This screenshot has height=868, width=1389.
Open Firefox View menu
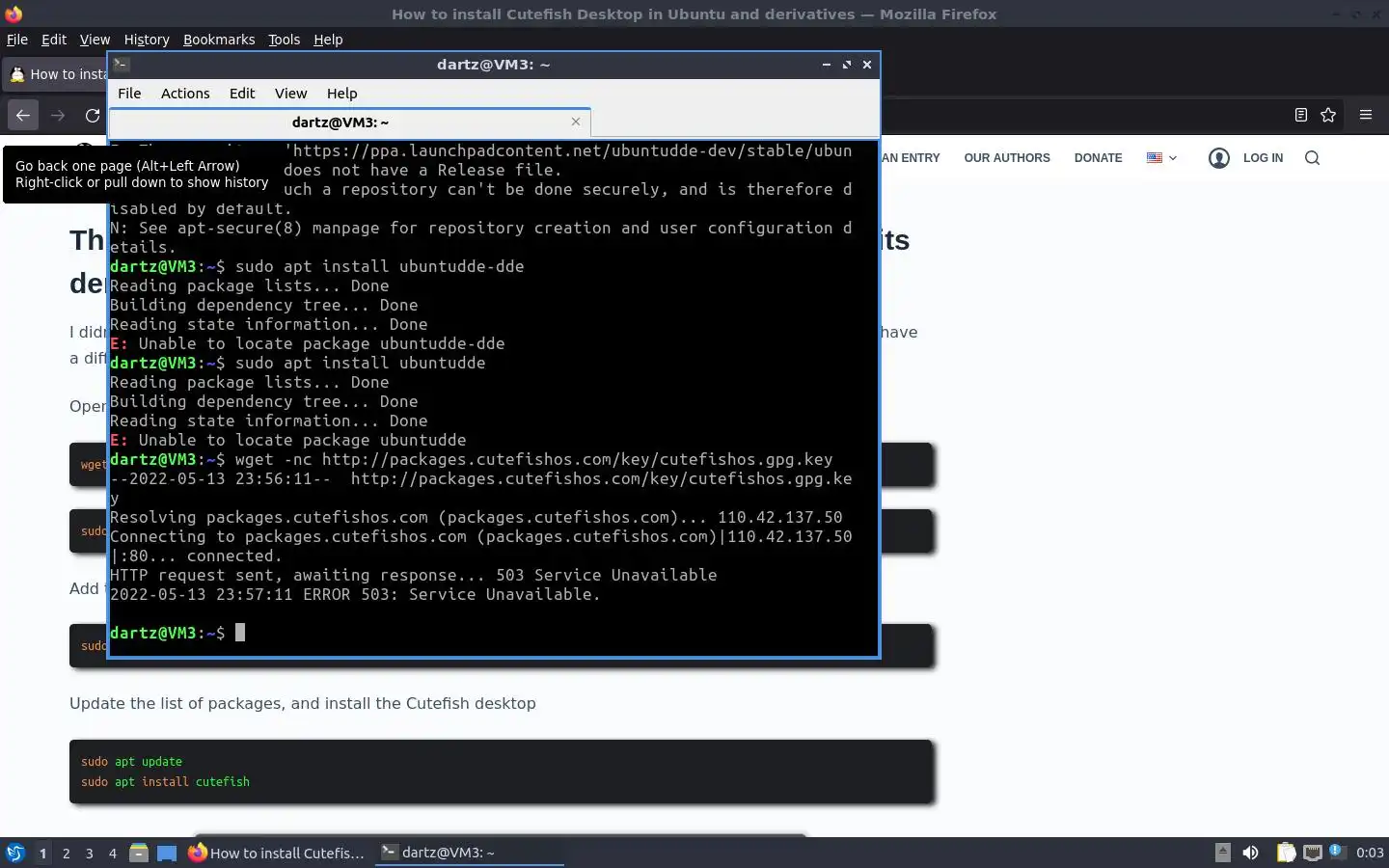click(95, 40)
